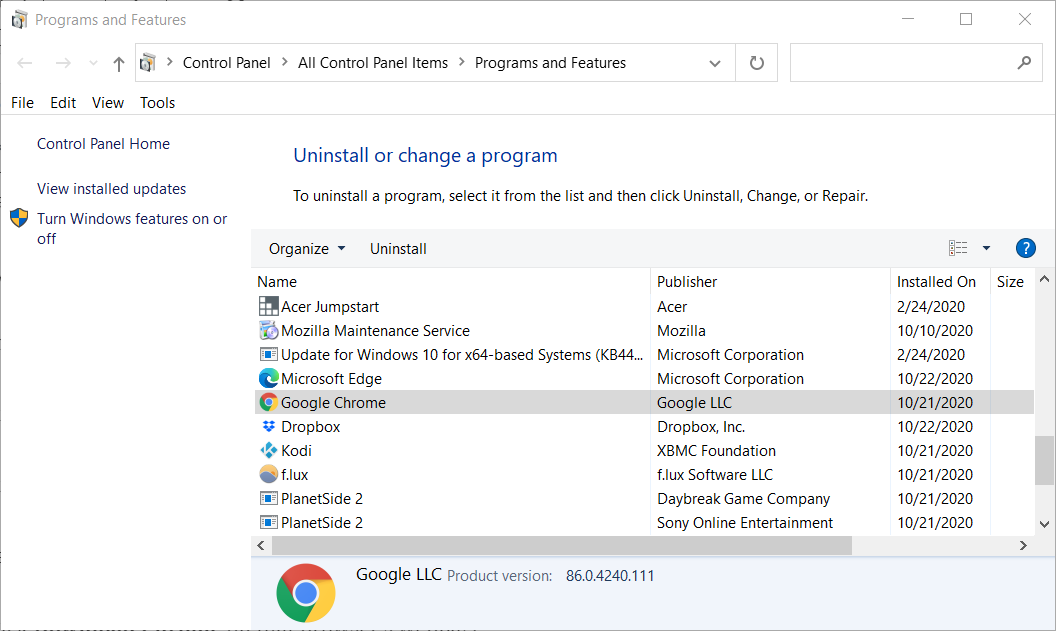This screenshot has height=631, width=1056.
Task: Open Control Panel Home link
Action: click(103, 143)
